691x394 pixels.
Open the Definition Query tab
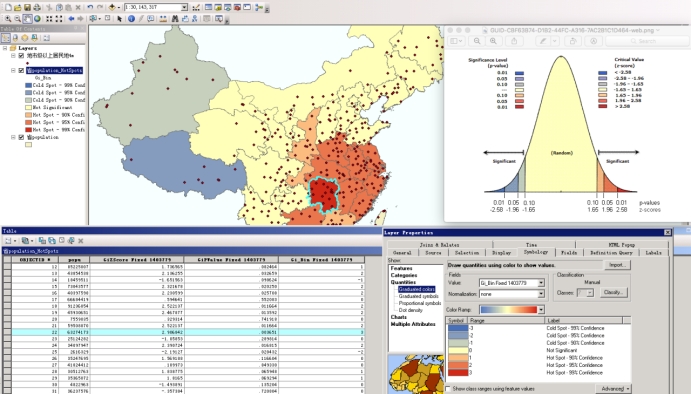(x=610, y=253)
